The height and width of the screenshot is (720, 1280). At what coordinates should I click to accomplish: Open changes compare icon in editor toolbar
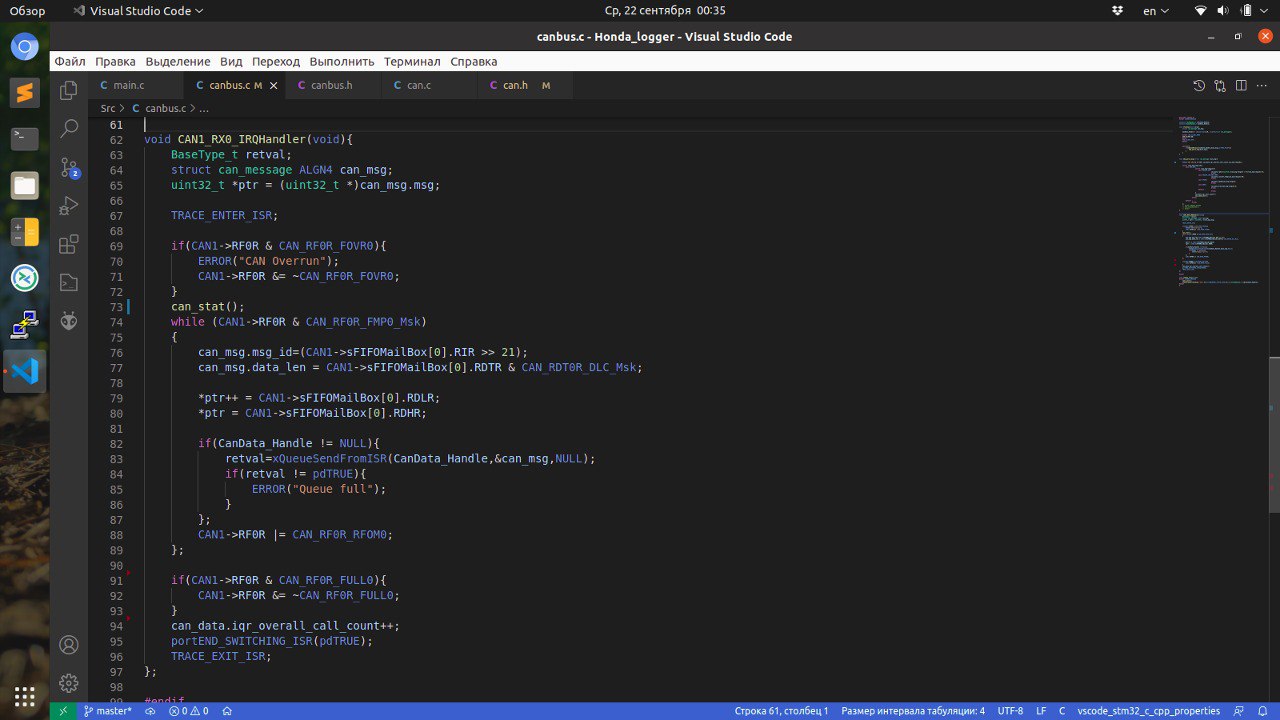tap(1221, 86)
